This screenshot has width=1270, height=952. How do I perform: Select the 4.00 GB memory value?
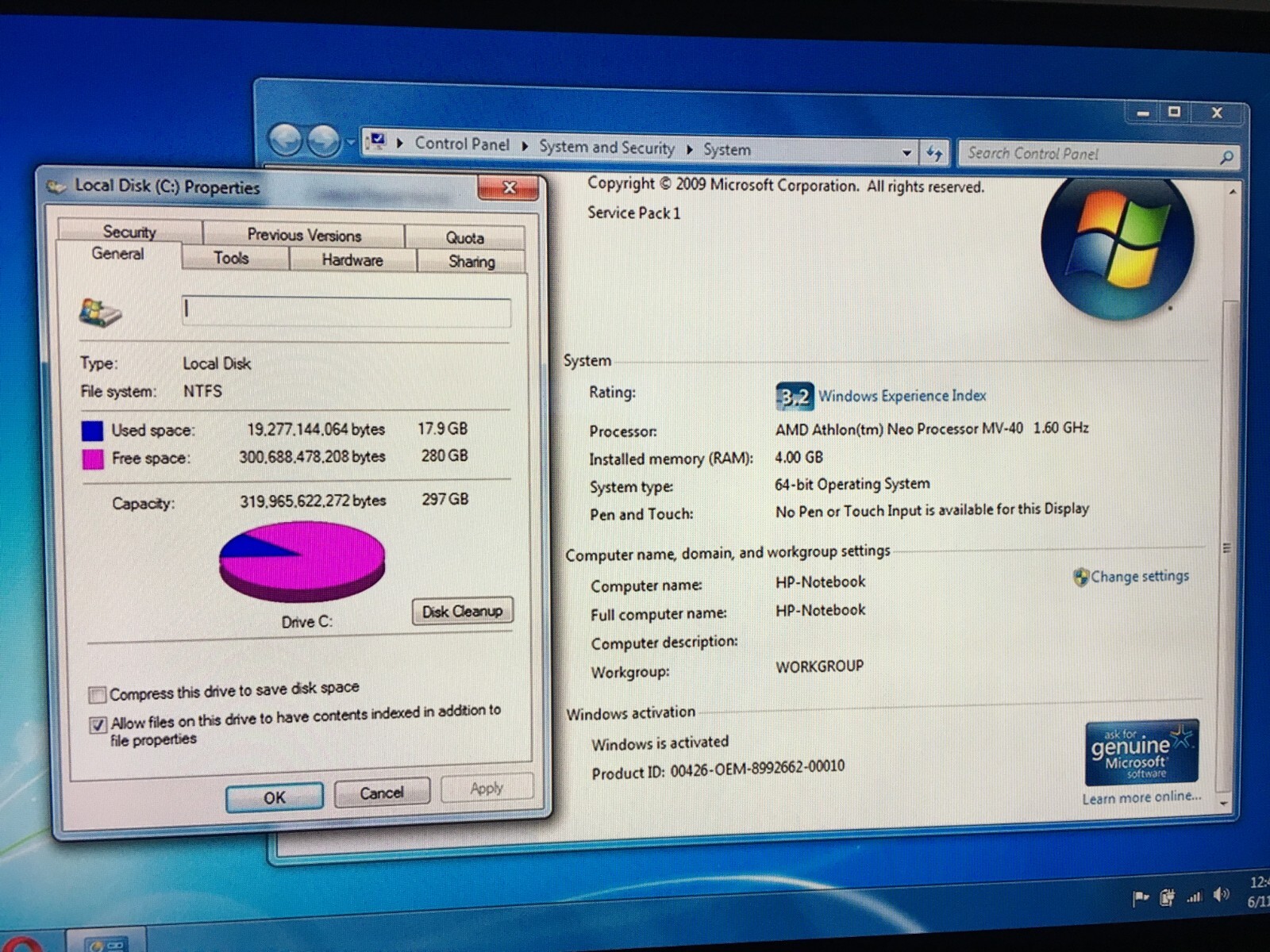click(x=799, y=458)
